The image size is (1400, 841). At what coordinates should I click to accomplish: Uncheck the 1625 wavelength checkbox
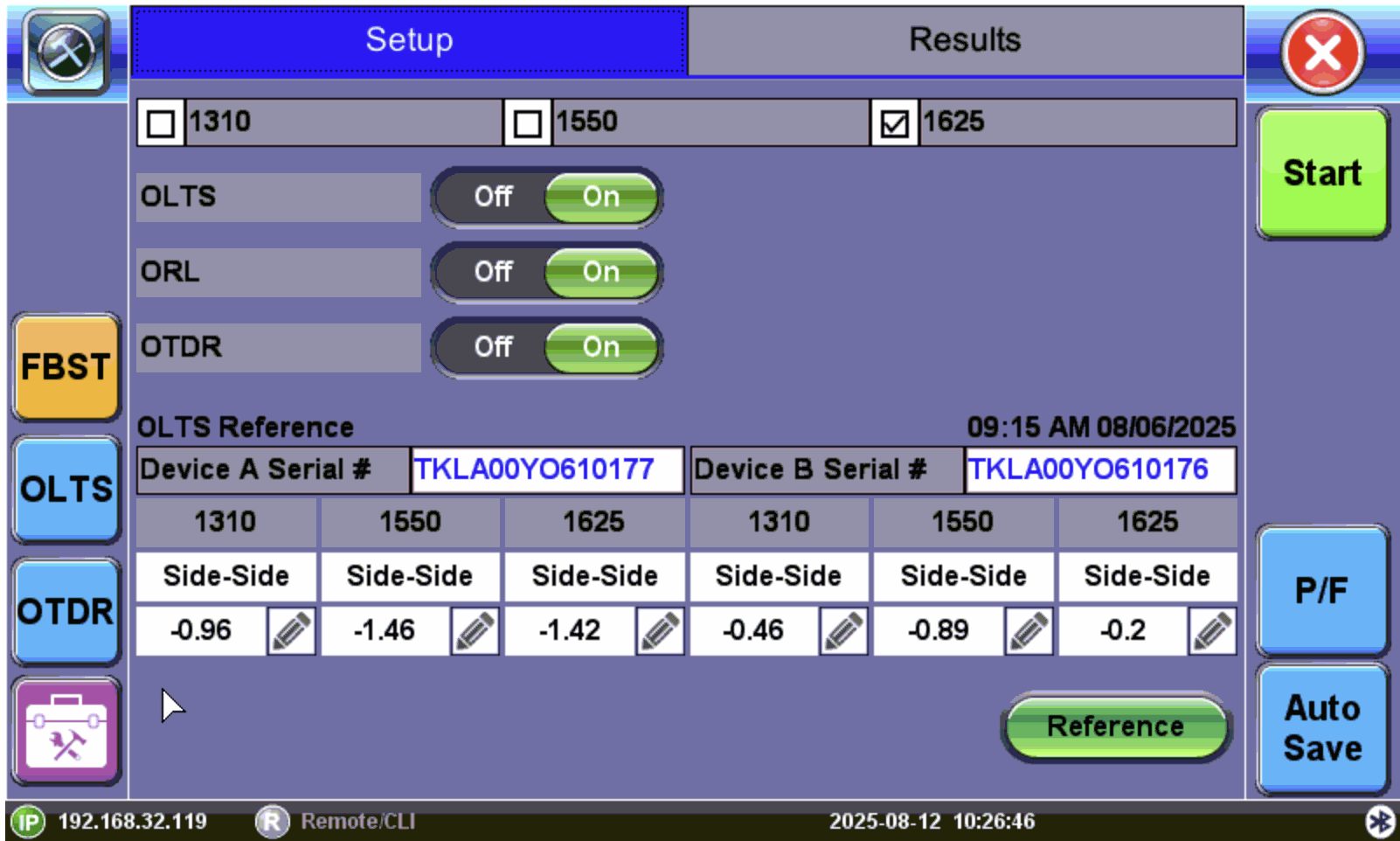point(894,122)
